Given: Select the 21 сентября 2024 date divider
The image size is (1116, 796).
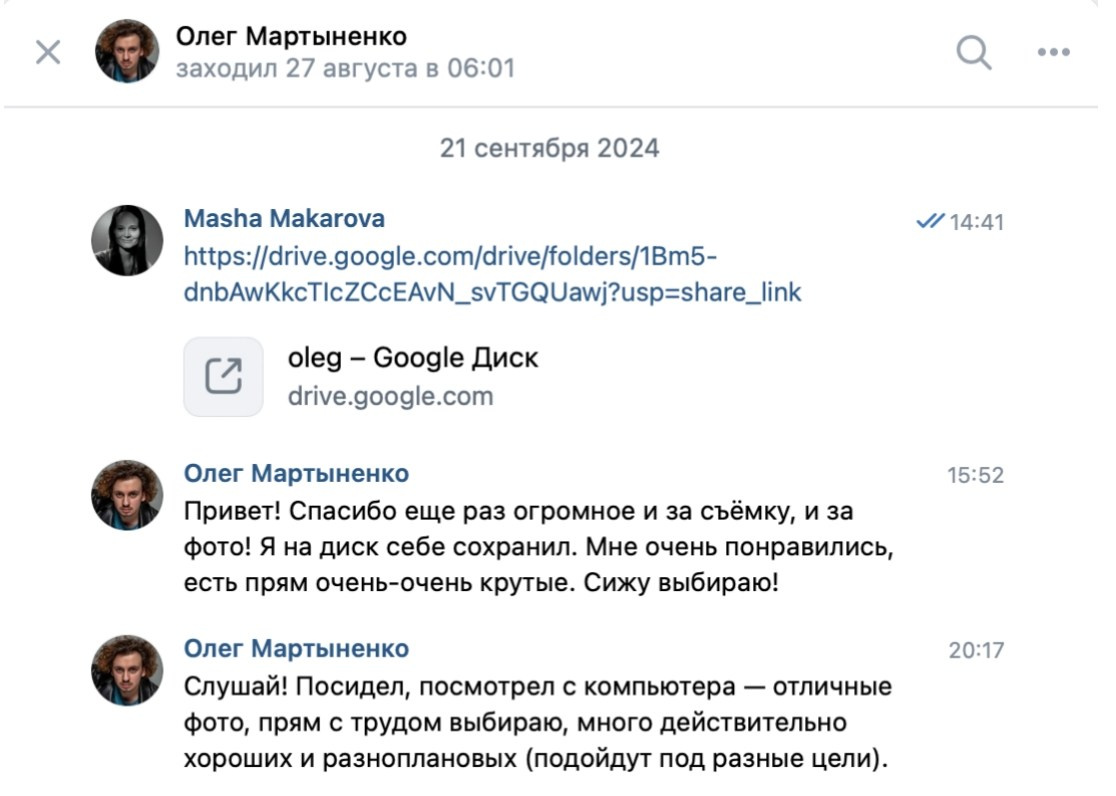Looking at the screenshot, I should tap(548, 148).
